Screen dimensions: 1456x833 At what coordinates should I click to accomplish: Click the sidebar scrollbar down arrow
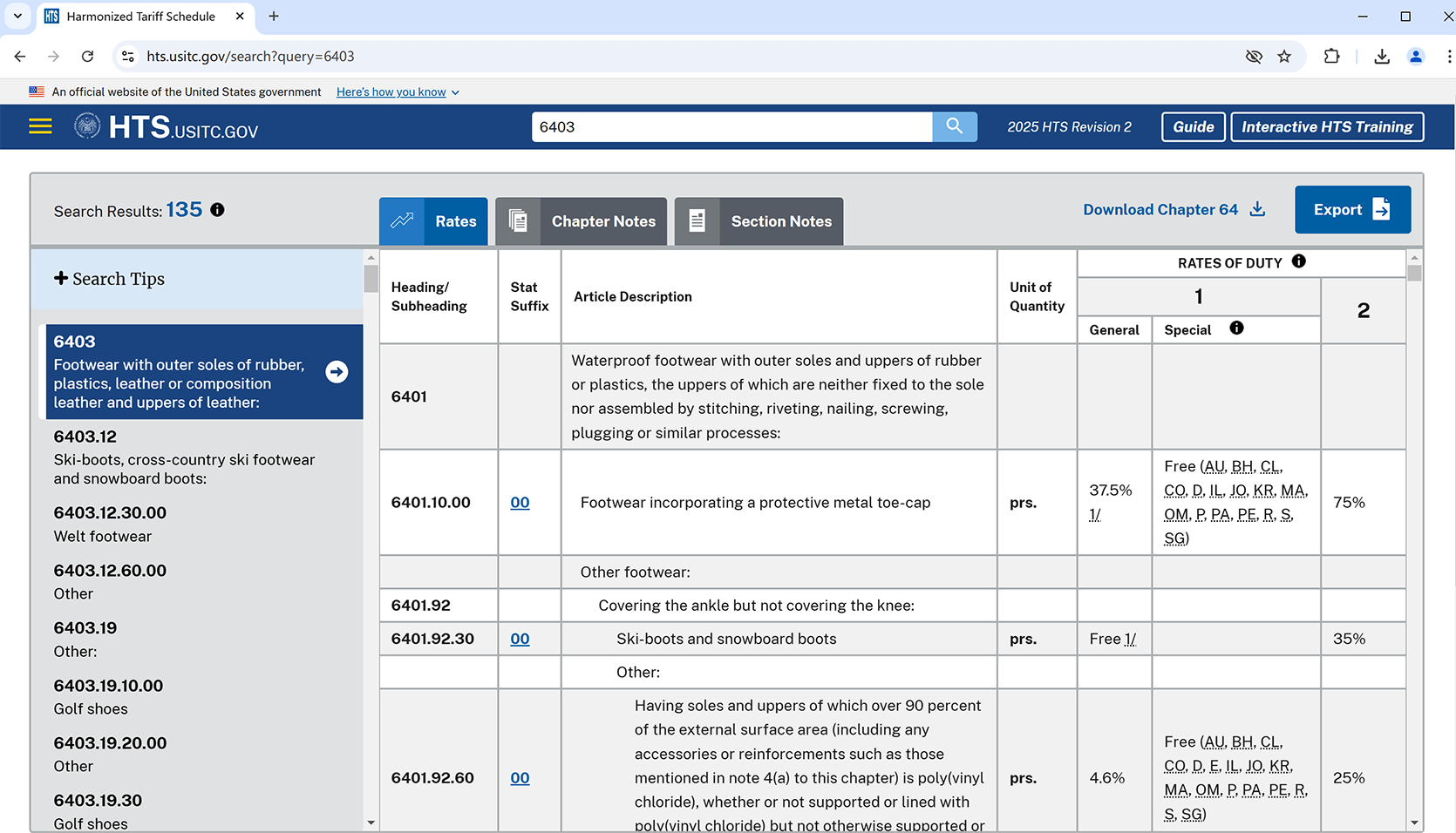371,823
